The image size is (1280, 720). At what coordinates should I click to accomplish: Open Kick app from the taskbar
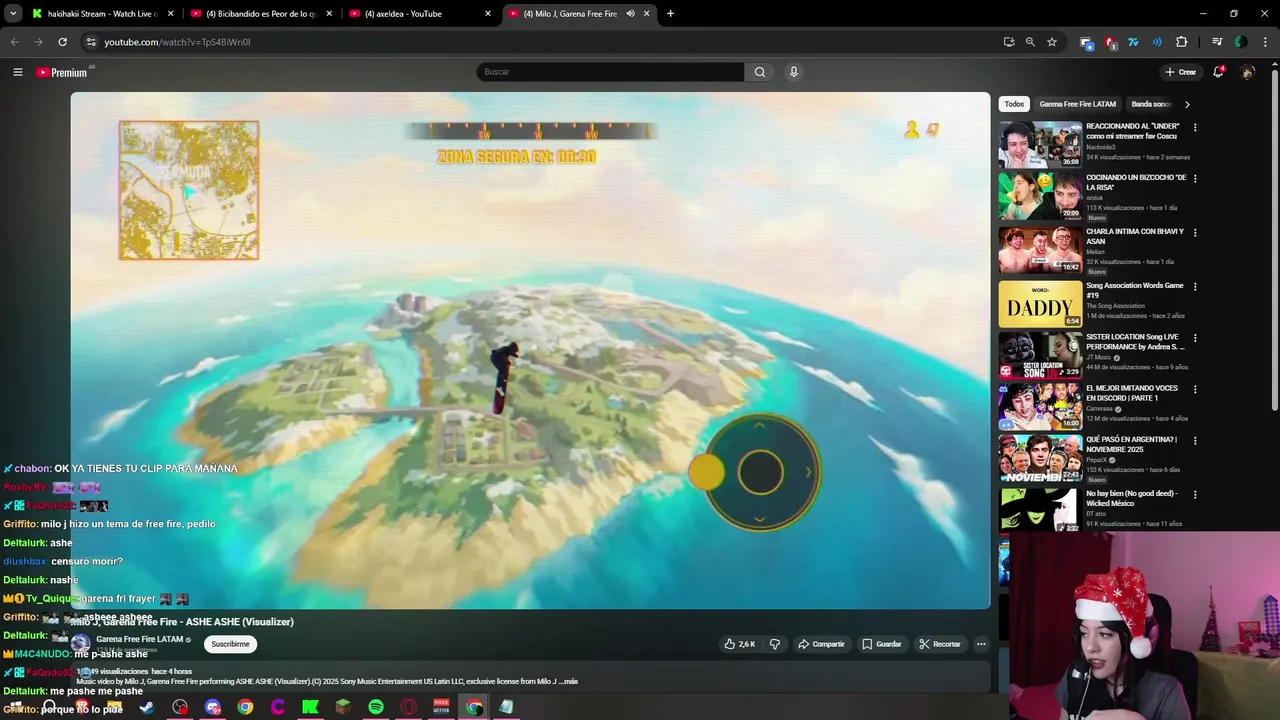[x=310, y=707]
